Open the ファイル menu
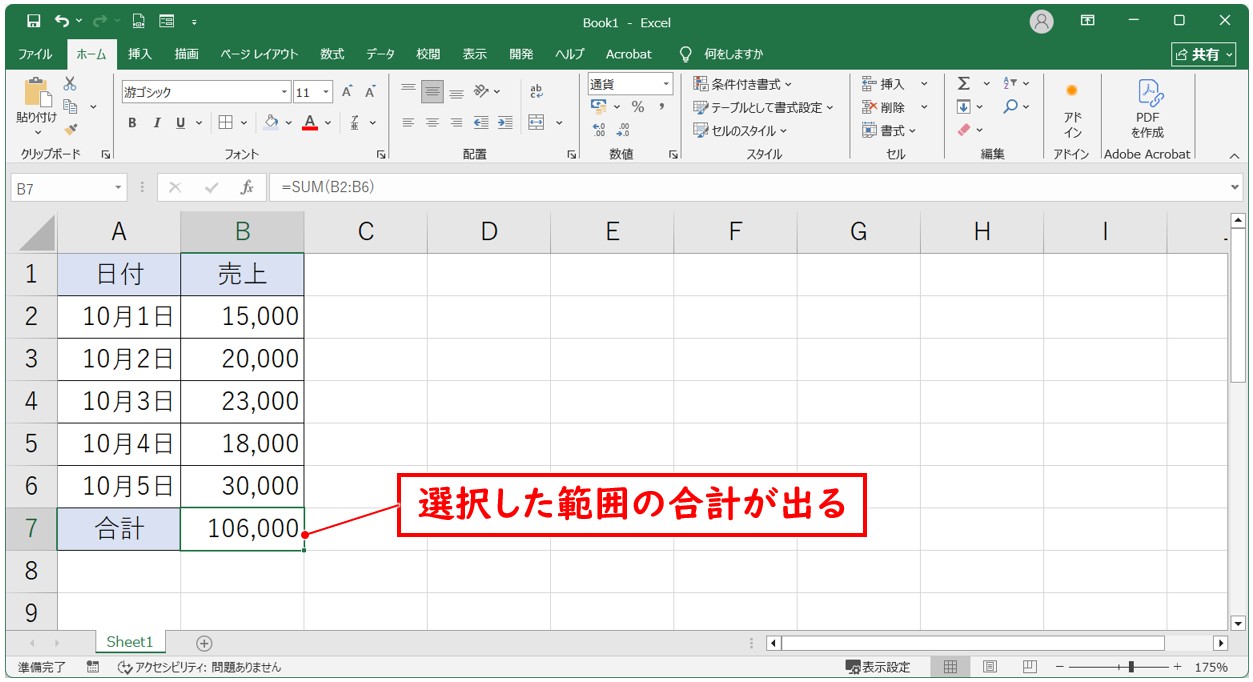The height and width of the screenshot is (682, 1253). [35, 54]
